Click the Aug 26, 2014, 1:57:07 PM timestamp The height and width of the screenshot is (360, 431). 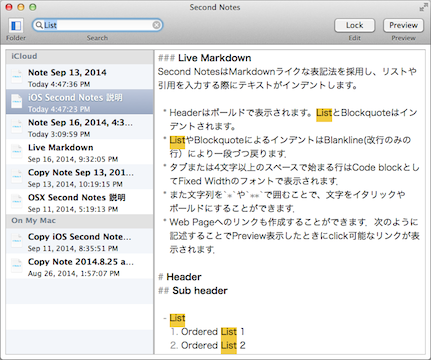tap(74, 274)
